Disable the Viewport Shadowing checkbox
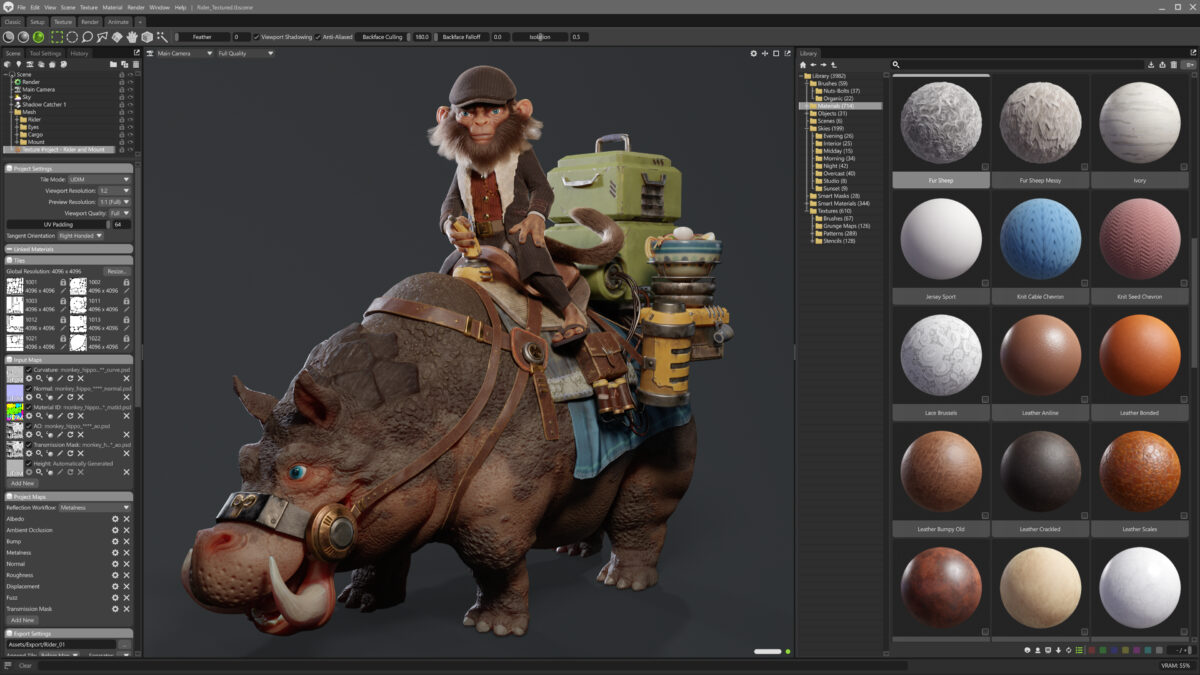This screenshot has height=675, width=1200. coord(257,37)
